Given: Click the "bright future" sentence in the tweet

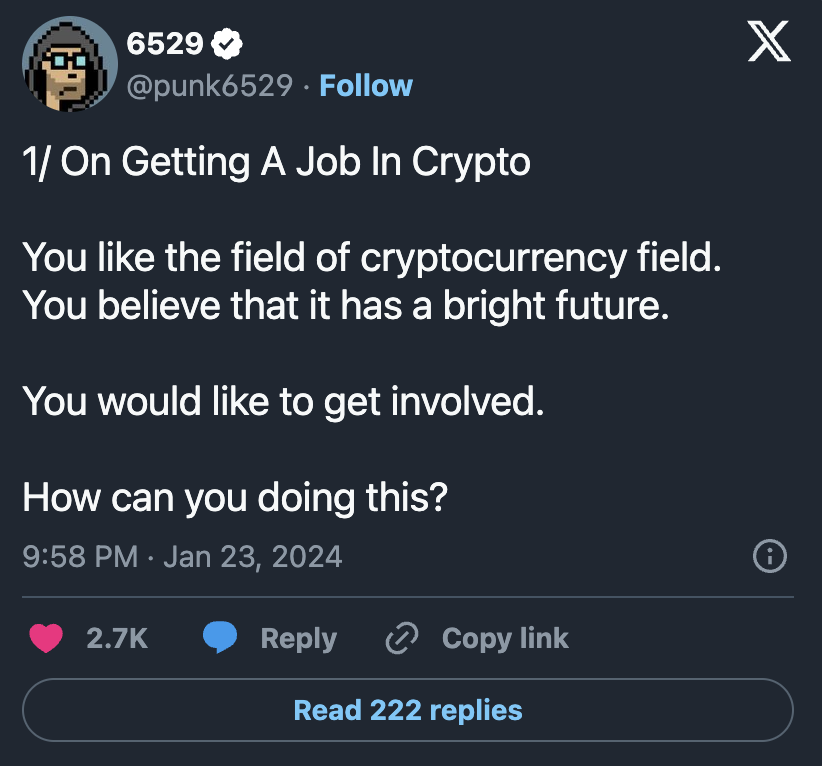Looking at the screenshot, I should [x=344, y=305].
